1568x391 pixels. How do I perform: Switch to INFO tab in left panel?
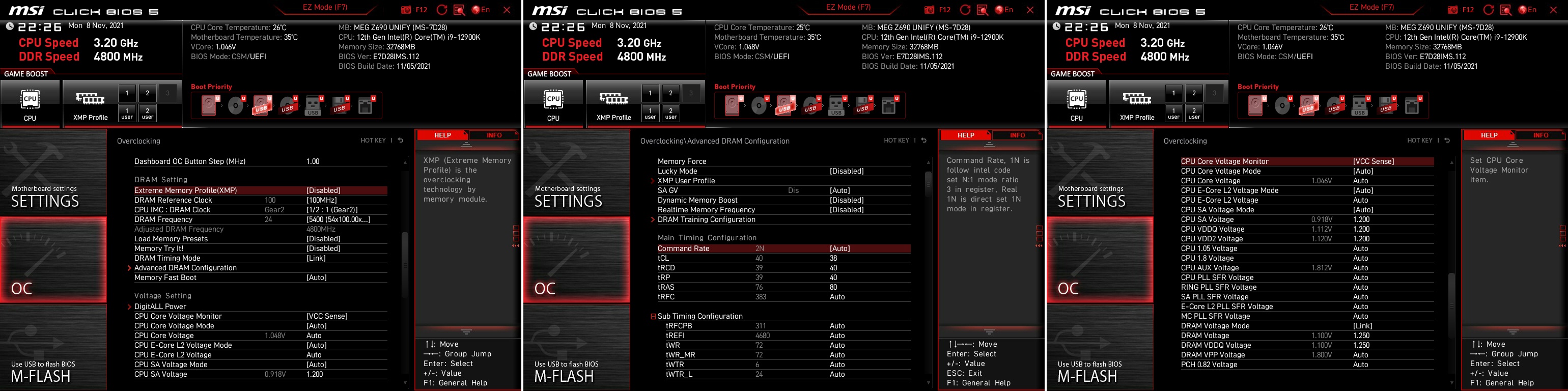click(x=494, y=135)
